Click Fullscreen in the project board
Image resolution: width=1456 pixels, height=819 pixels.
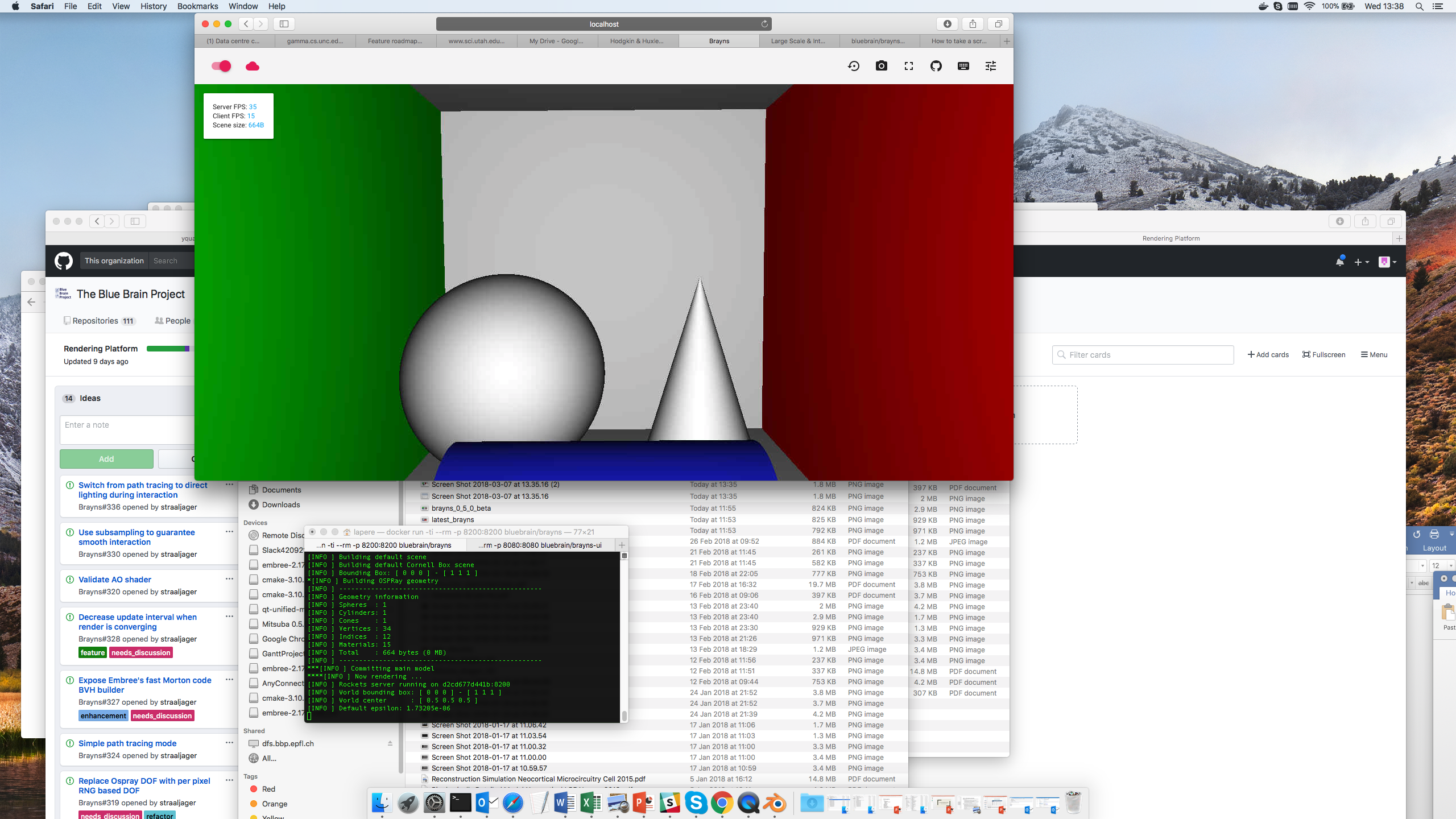click(x=1323, y=355)
